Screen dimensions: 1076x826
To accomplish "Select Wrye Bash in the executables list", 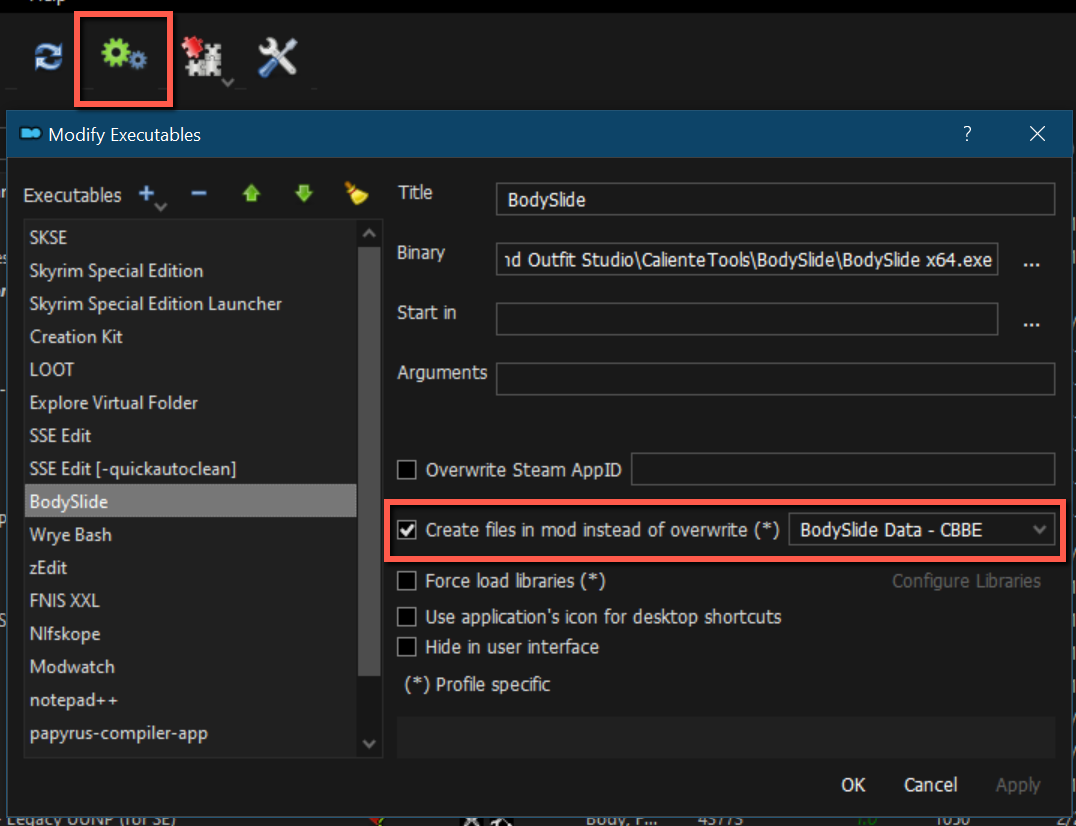I will (191, 534).
